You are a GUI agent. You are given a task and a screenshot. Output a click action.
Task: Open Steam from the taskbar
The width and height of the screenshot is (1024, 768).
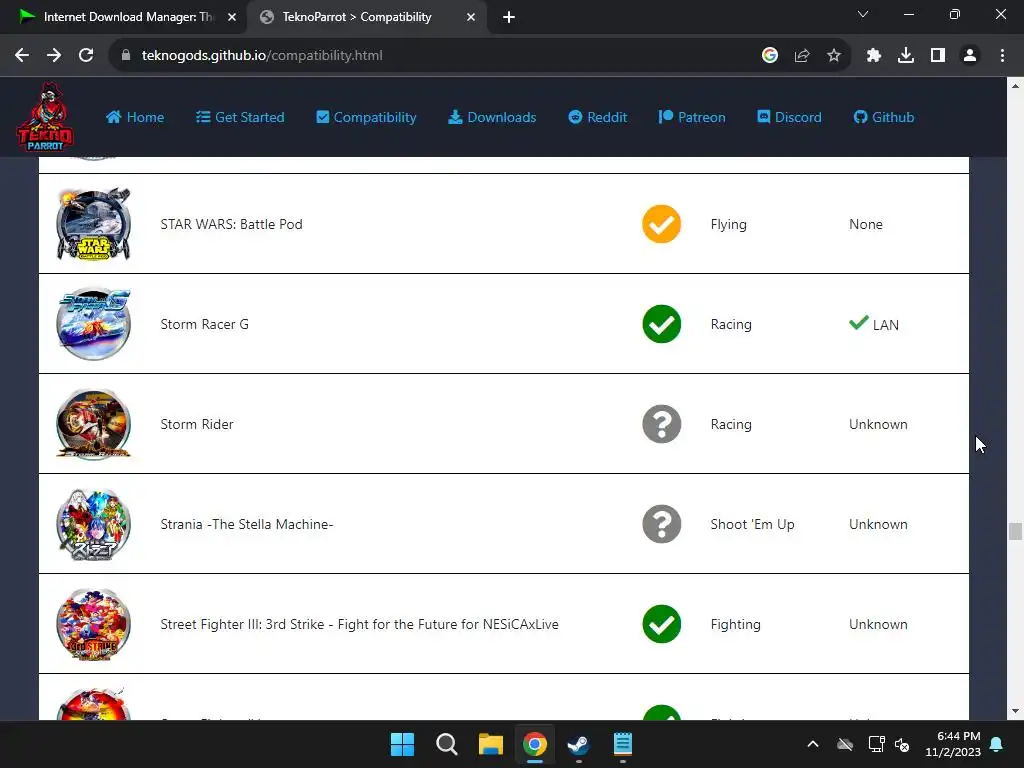(x=579, y=744)
